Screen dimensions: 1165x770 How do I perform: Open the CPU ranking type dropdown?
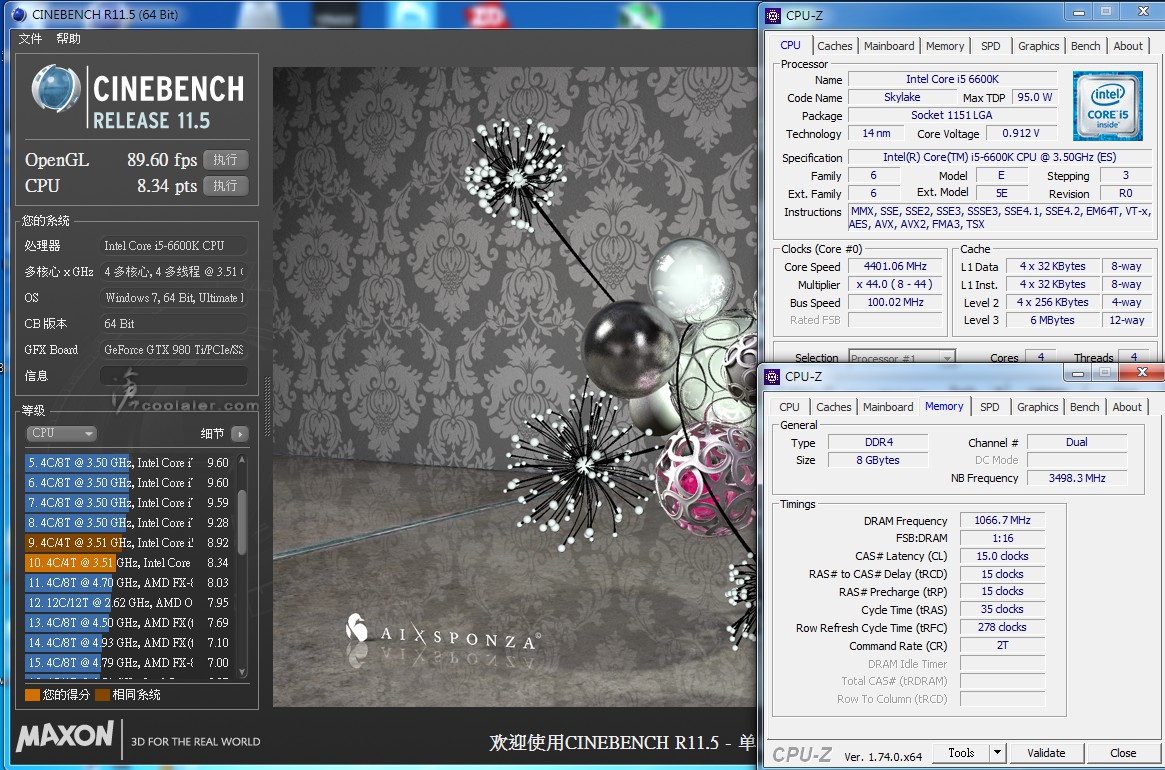coord(62,433)
